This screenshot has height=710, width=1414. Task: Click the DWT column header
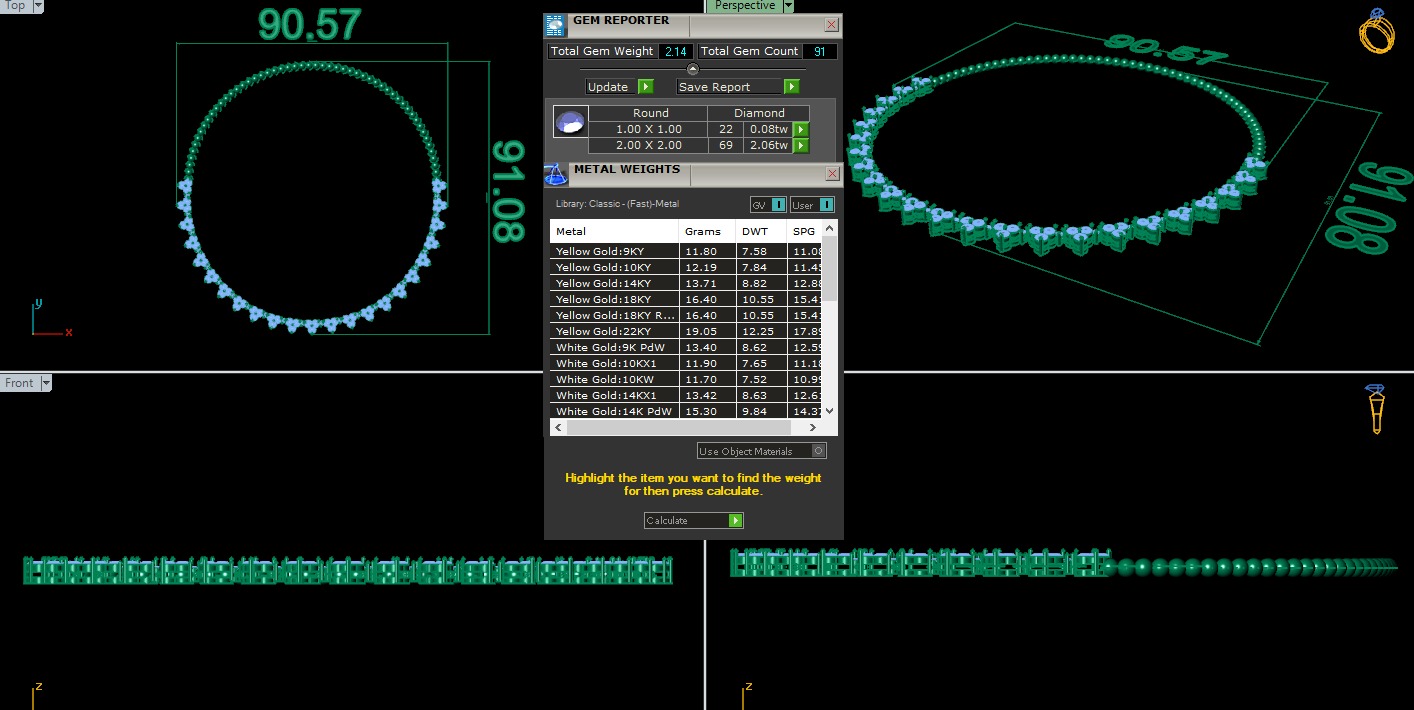tap(761, 231)
